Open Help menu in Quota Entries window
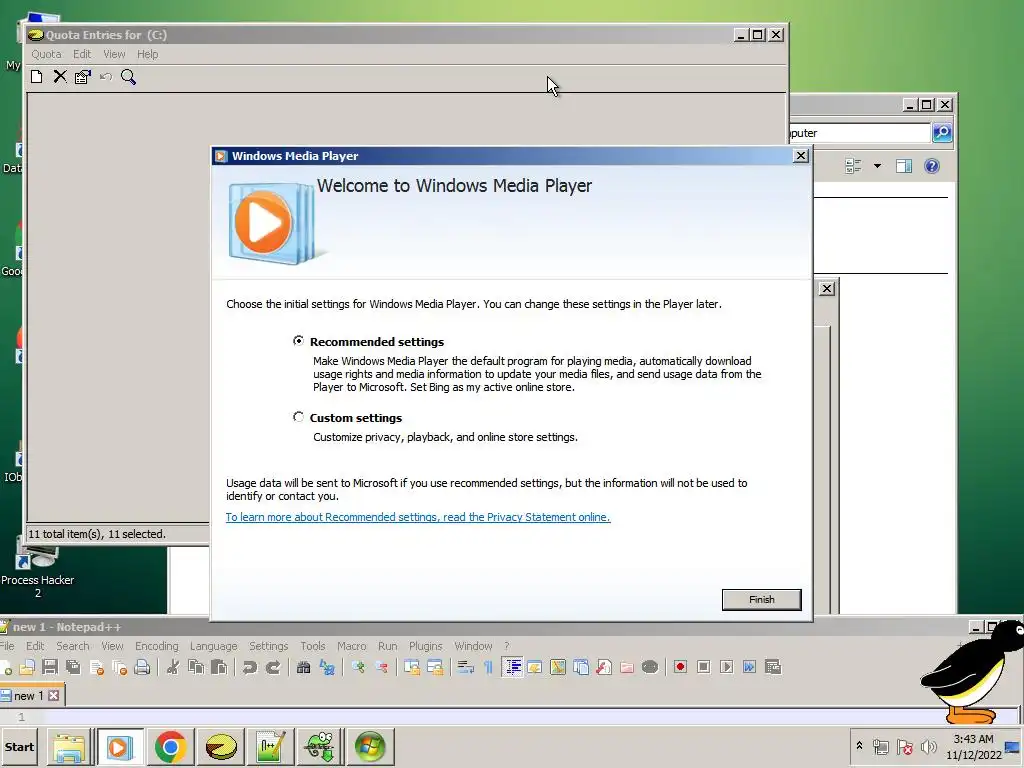Image resolution: width=1024 pixels, height=768 pixels. click(148, 54)
